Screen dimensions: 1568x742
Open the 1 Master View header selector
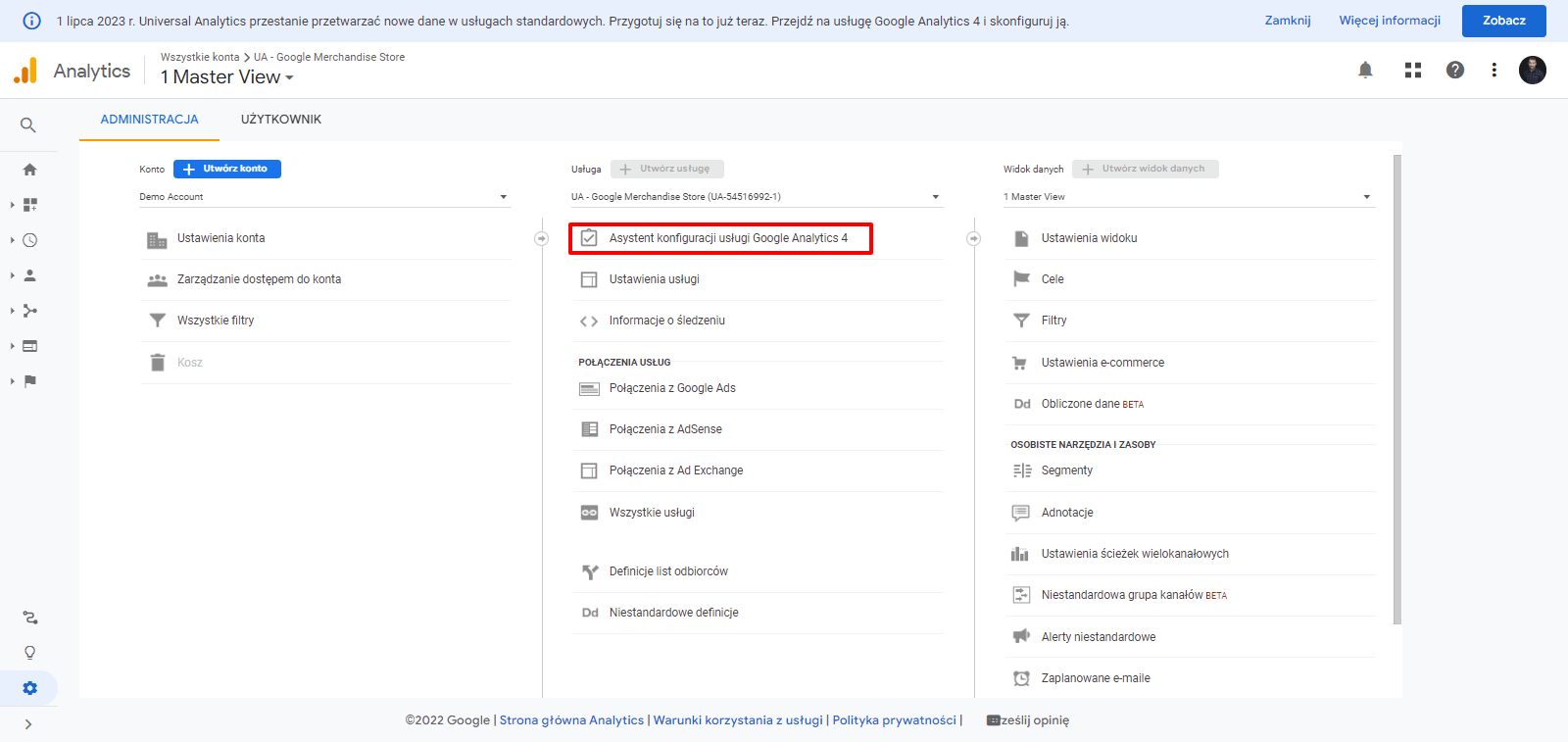coord(226,77)
